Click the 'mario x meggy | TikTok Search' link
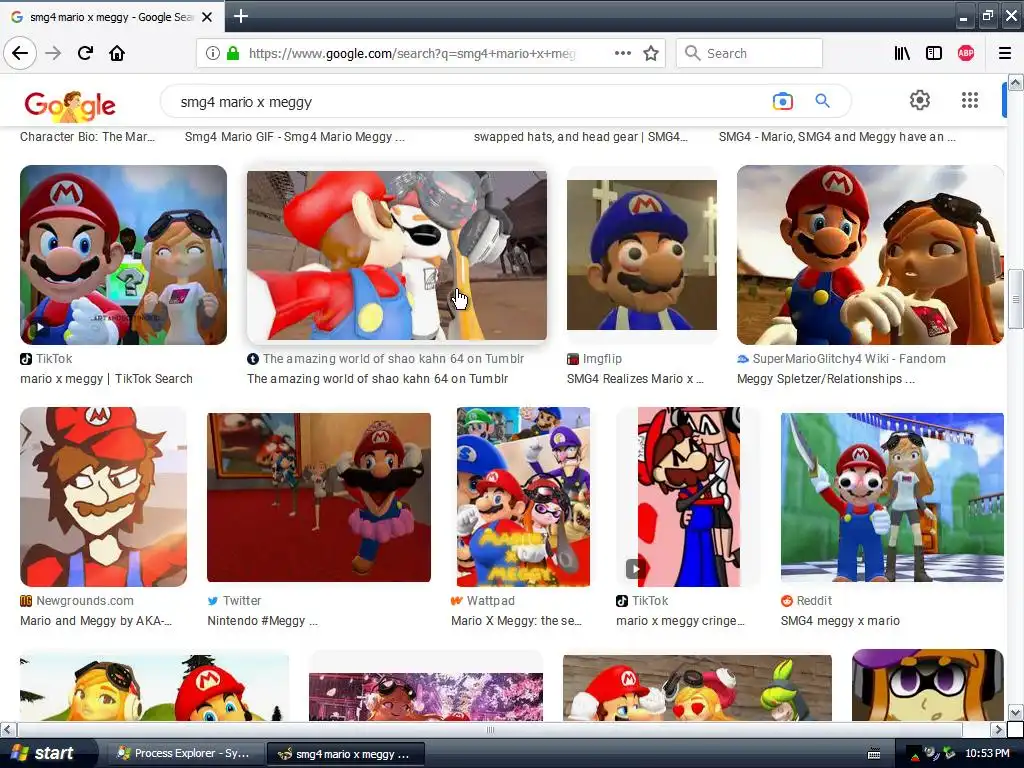 [106, 379]
